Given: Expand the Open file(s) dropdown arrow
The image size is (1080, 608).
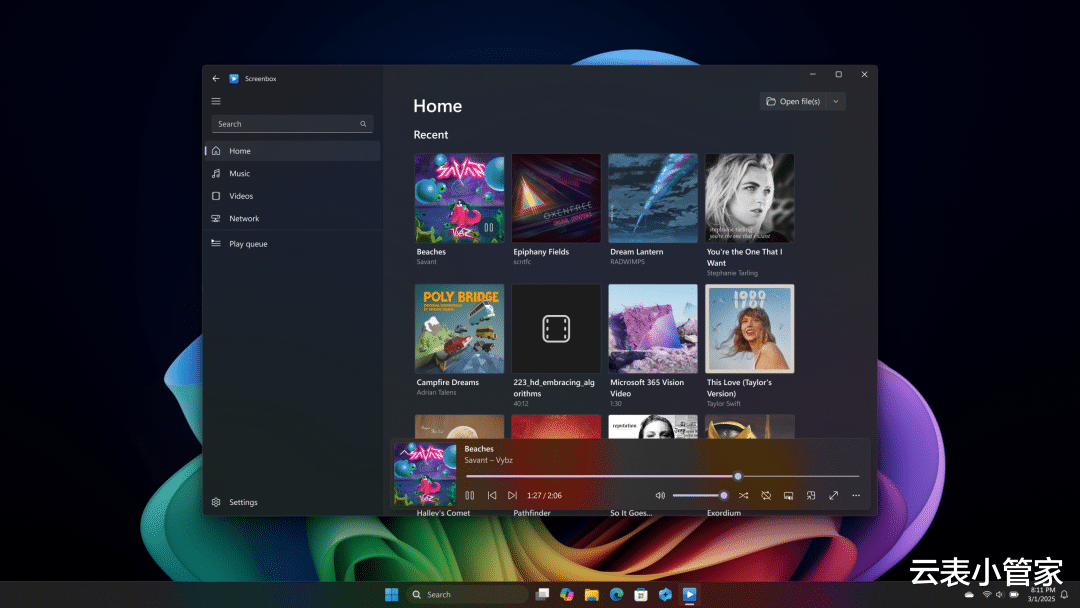Looking at the screenshot, I should coord(835,101).
